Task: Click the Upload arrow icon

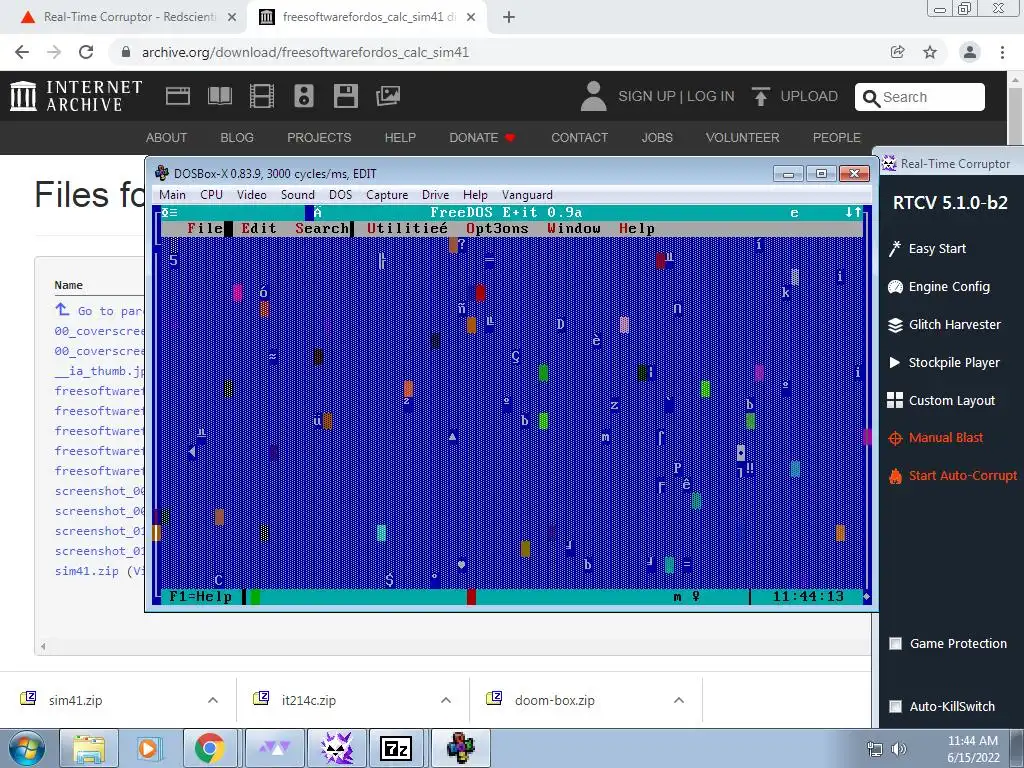Action: click(760, 97)
